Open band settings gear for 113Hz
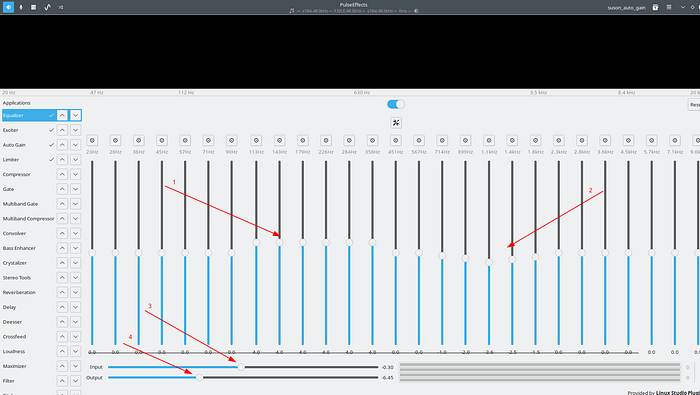The width and height of the screenshot is (700, 395). coord(256,140)
